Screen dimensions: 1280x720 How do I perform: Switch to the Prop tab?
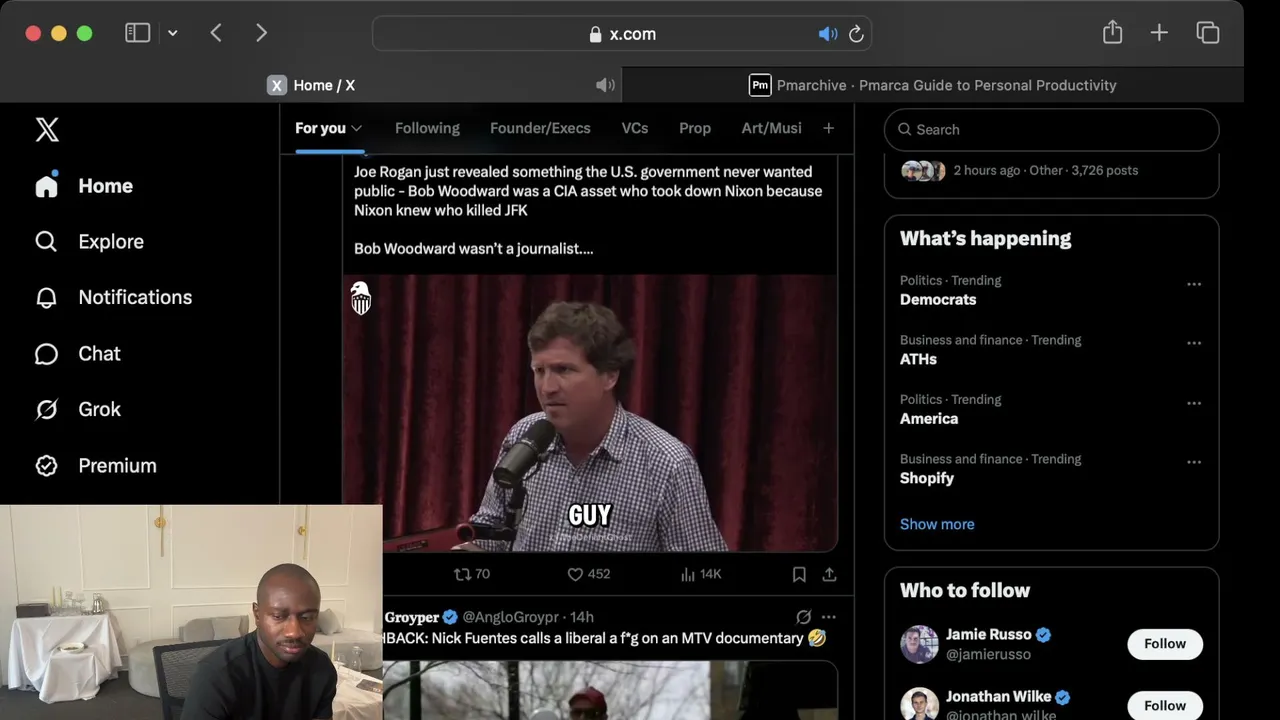click(x=695, y=128)
